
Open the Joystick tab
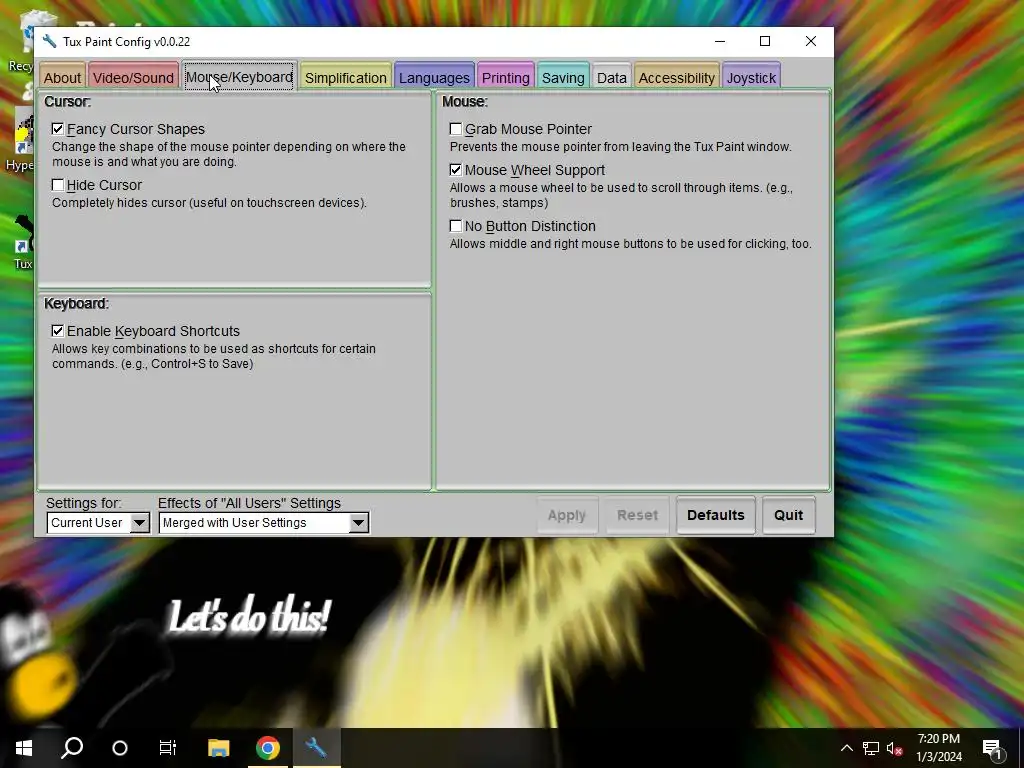click(x=751, y=77)
